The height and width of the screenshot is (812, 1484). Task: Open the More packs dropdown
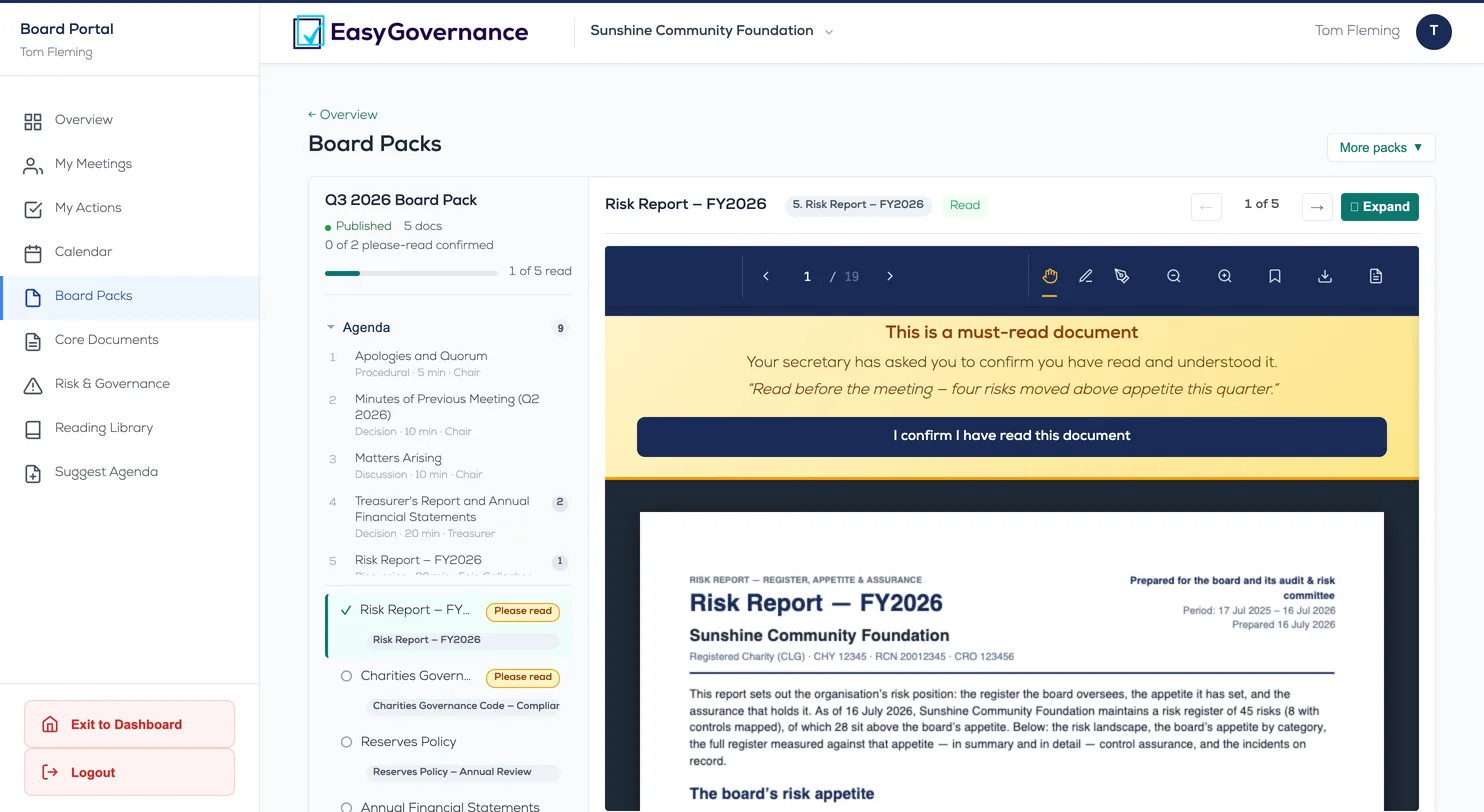1381,147
